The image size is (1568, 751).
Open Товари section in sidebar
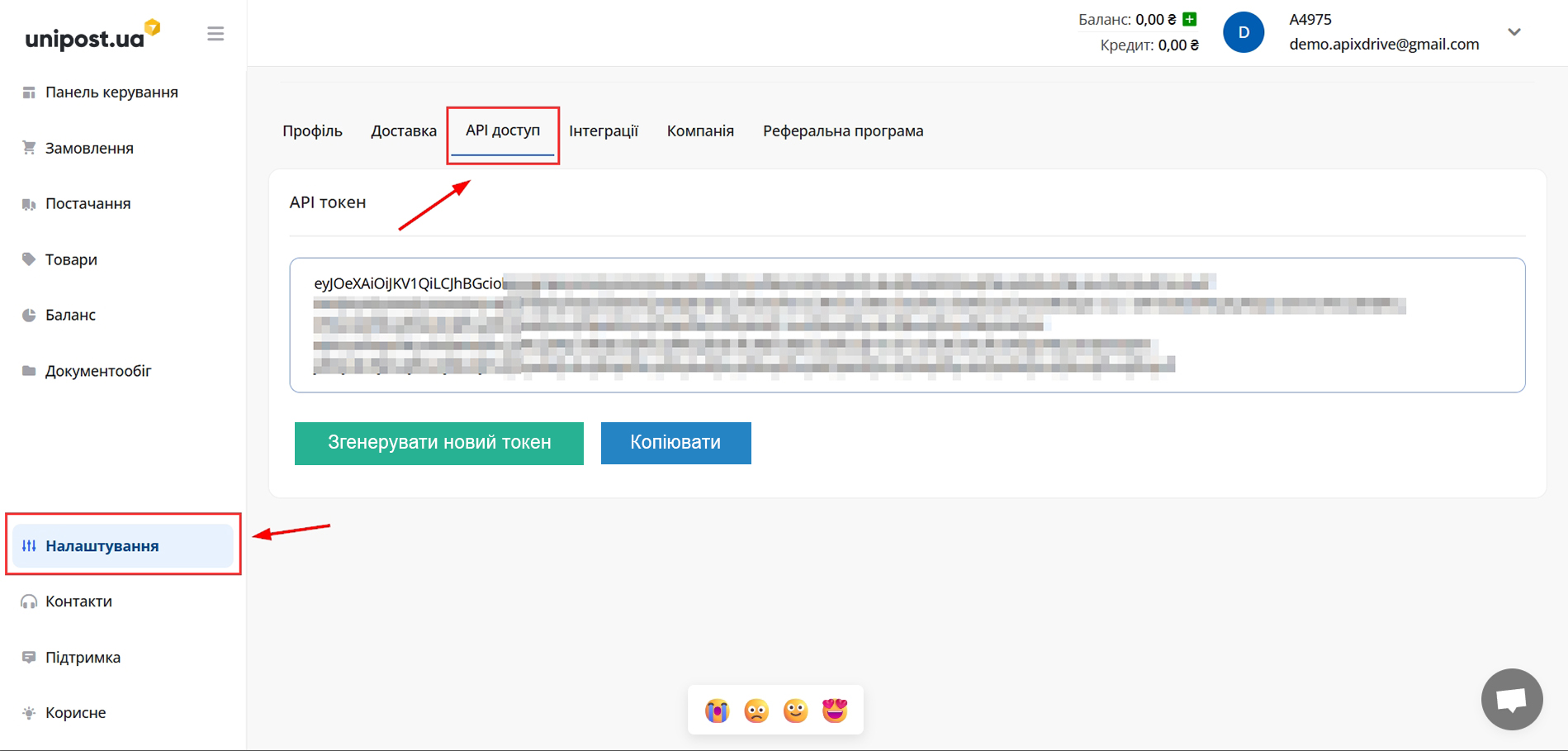(x=71, y=259)
